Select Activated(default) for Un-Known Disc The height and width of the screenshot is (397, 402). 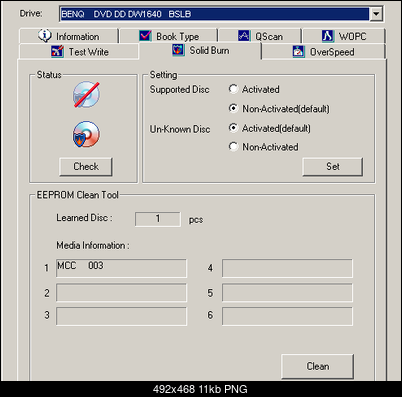(233, 128)
